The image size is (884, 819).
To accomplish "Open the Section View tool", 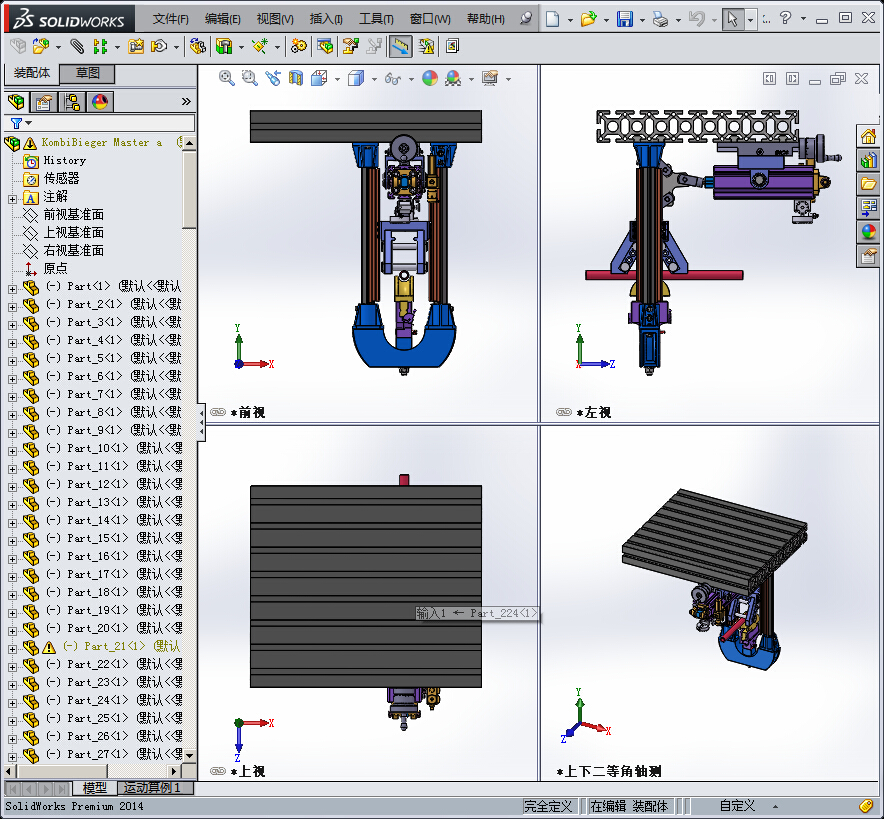I will coord(297,78).
